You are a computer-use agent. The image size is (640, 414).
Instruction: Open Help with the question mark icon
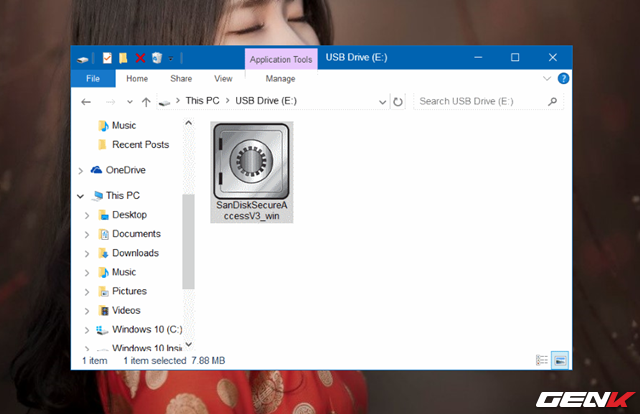[x=563, y=78]
